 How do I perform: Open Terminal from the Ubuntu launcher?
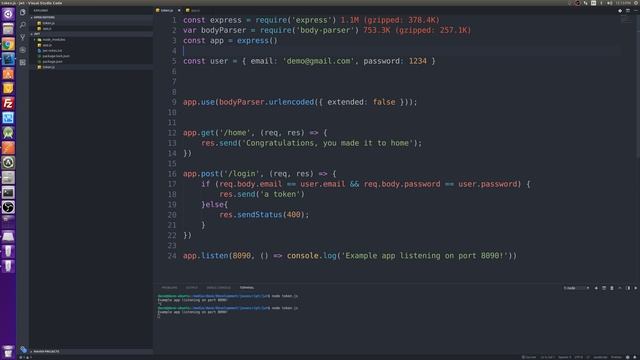click(8, 192)
